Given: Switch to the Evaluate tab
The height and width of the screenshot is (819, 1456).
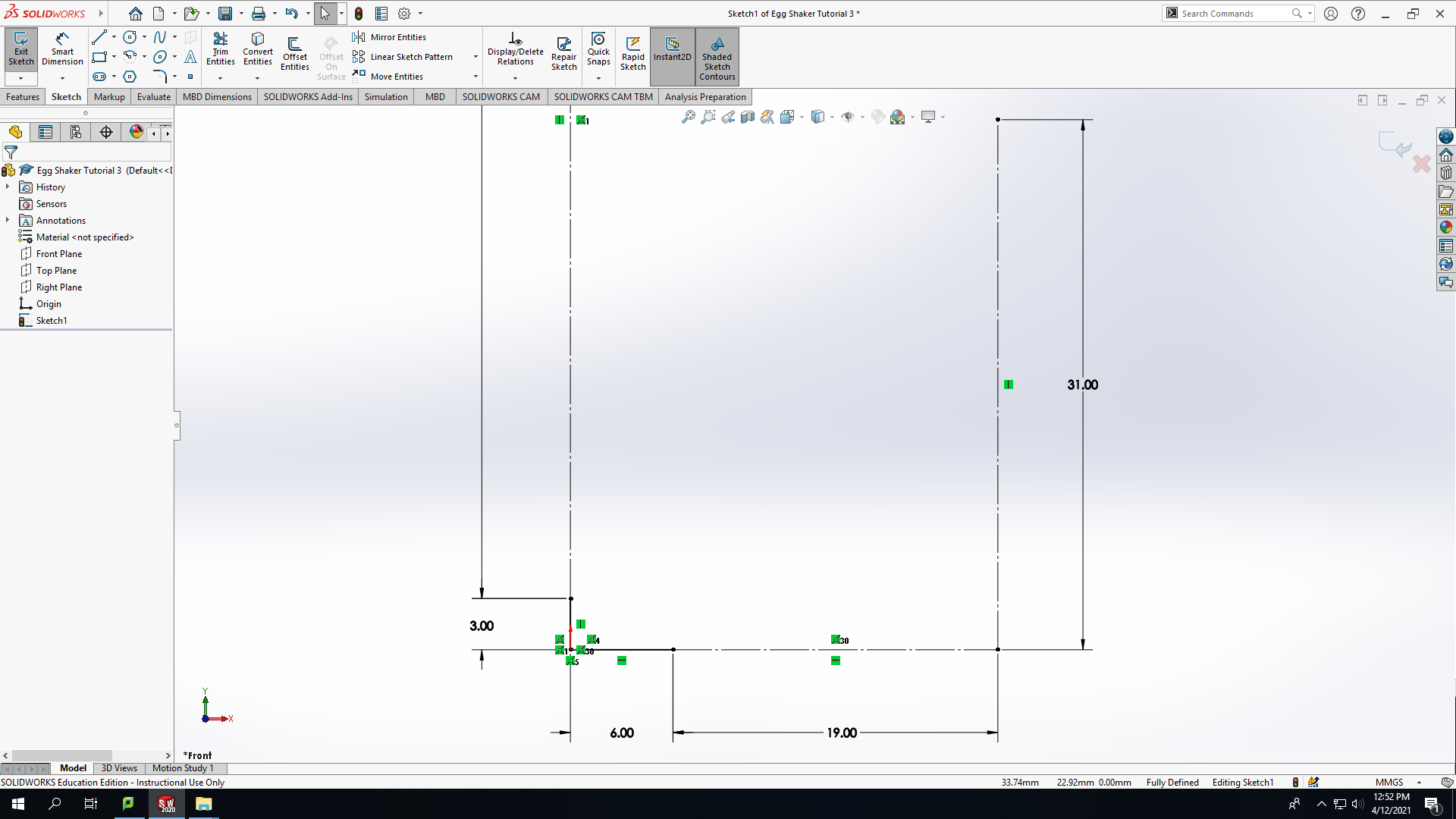Looking at the screenshot, I should 153,97.
